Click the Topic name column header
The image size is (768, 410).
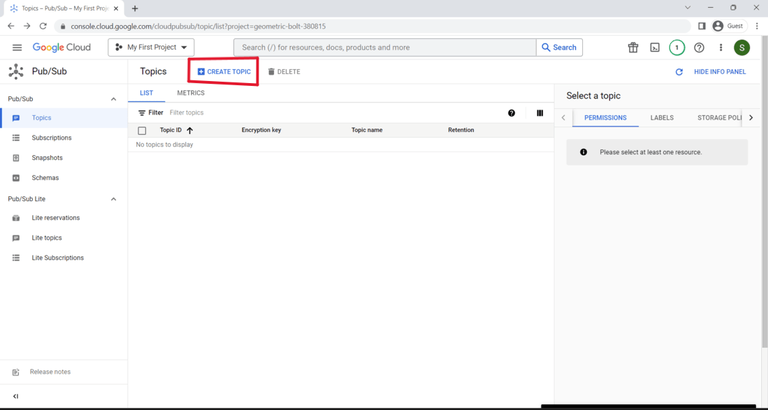point(367,130)
